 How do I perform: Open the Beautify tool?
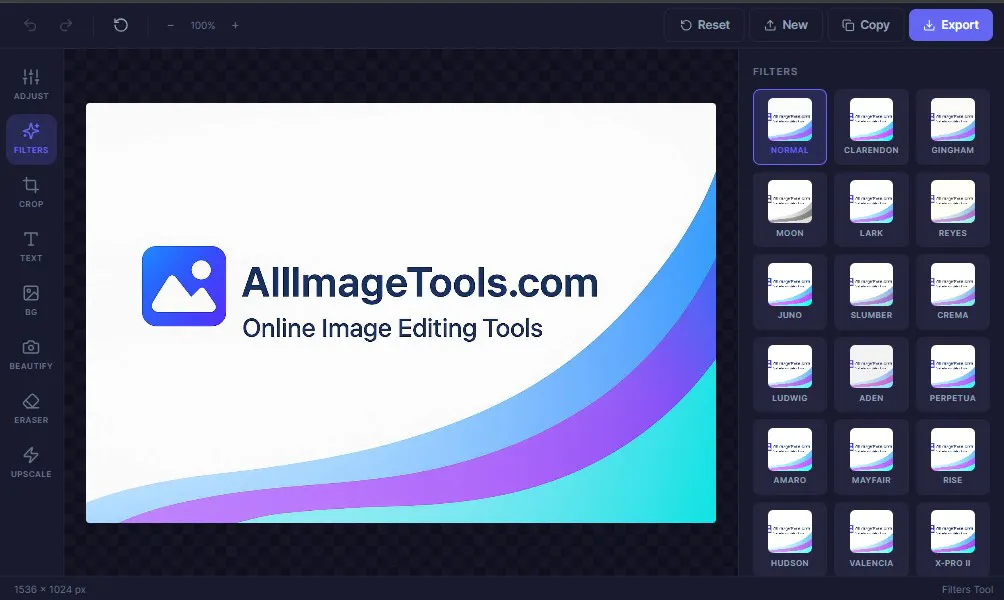31,355
